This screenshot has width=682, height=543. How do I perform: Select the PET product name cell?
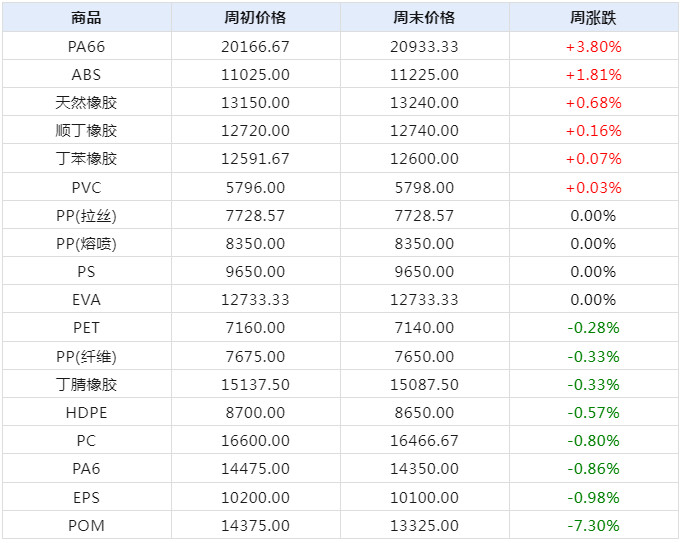86,328
